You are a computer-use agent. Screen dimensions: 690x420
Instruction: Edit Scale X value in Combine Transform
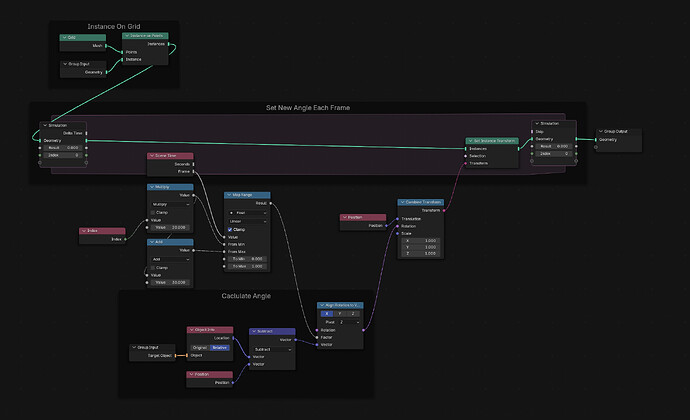[x=421, y=241]
